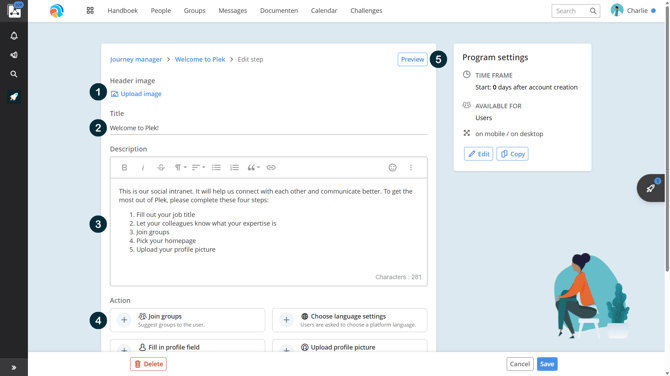Open the organization logo at sidebar top
Viewport: 670px width, 376px height.
coord(14,11)
